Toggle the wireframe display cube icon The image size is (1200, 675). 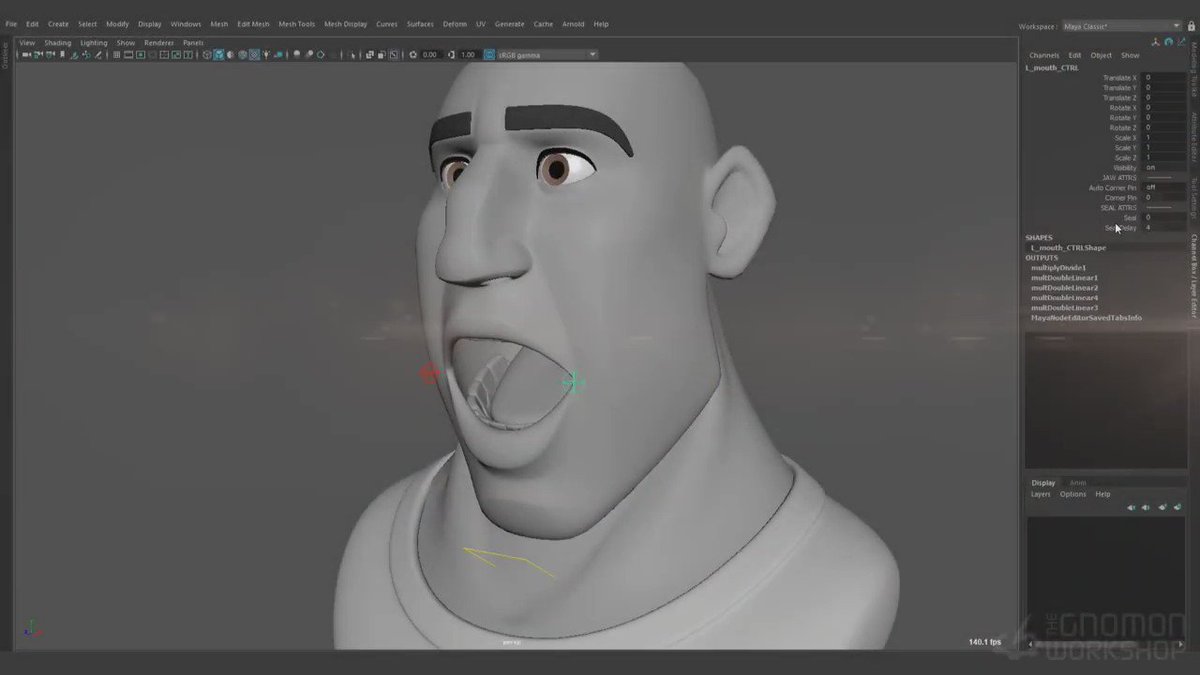pos(206,54)
